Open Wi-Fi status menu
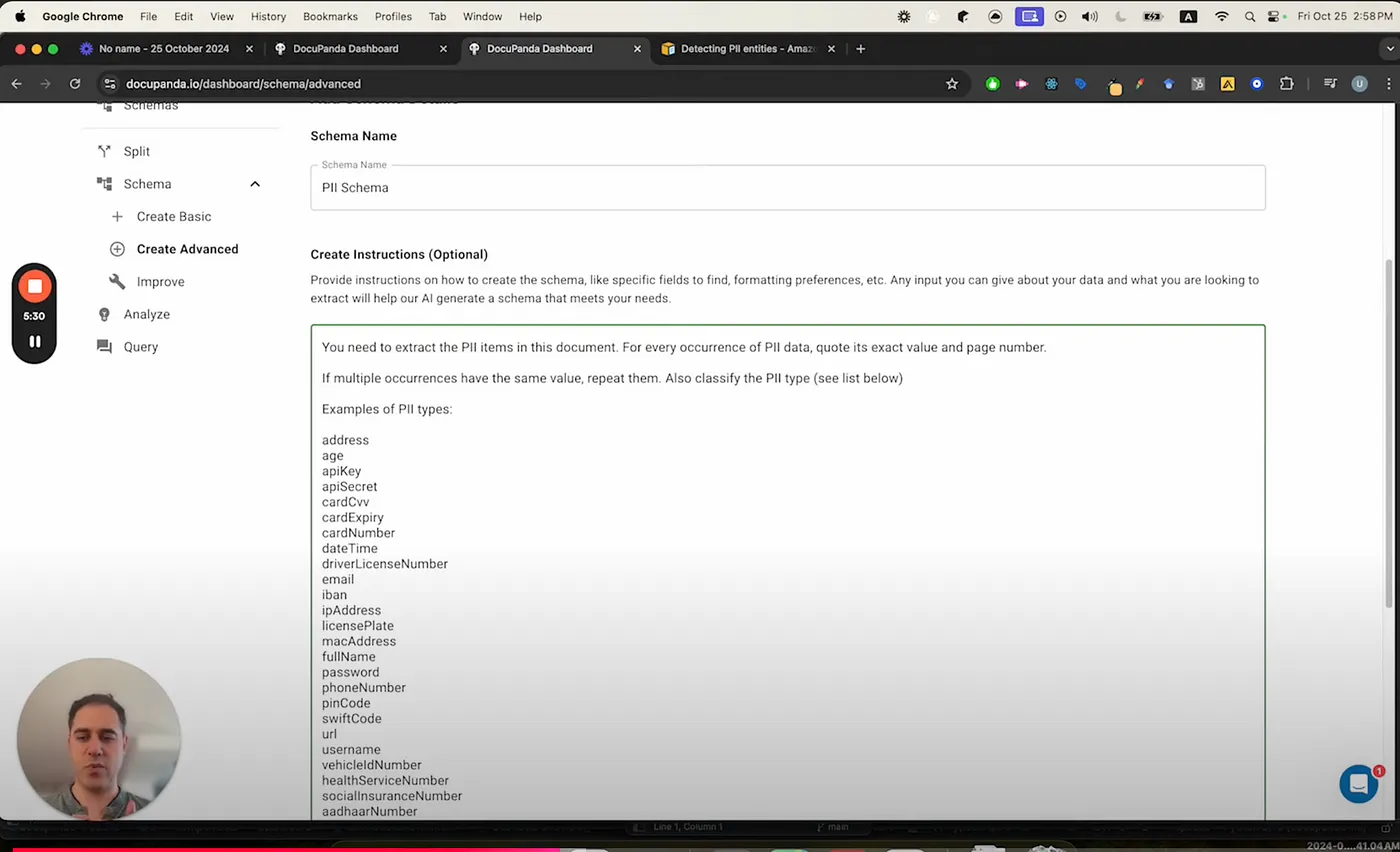 1221,16
